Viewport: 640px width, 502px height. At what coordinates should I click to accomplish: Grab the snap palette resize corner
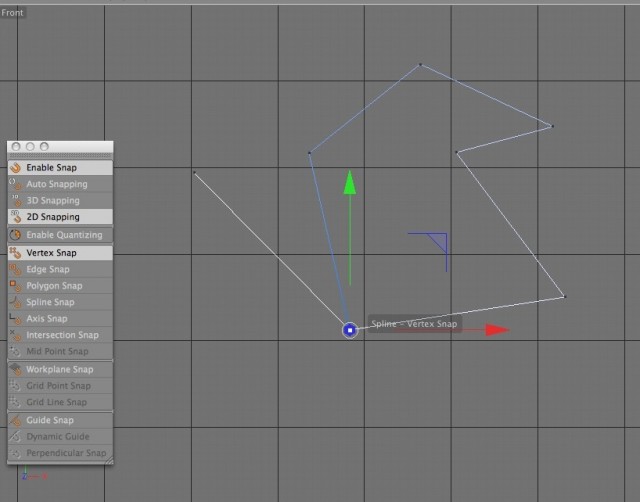point(109,460)
